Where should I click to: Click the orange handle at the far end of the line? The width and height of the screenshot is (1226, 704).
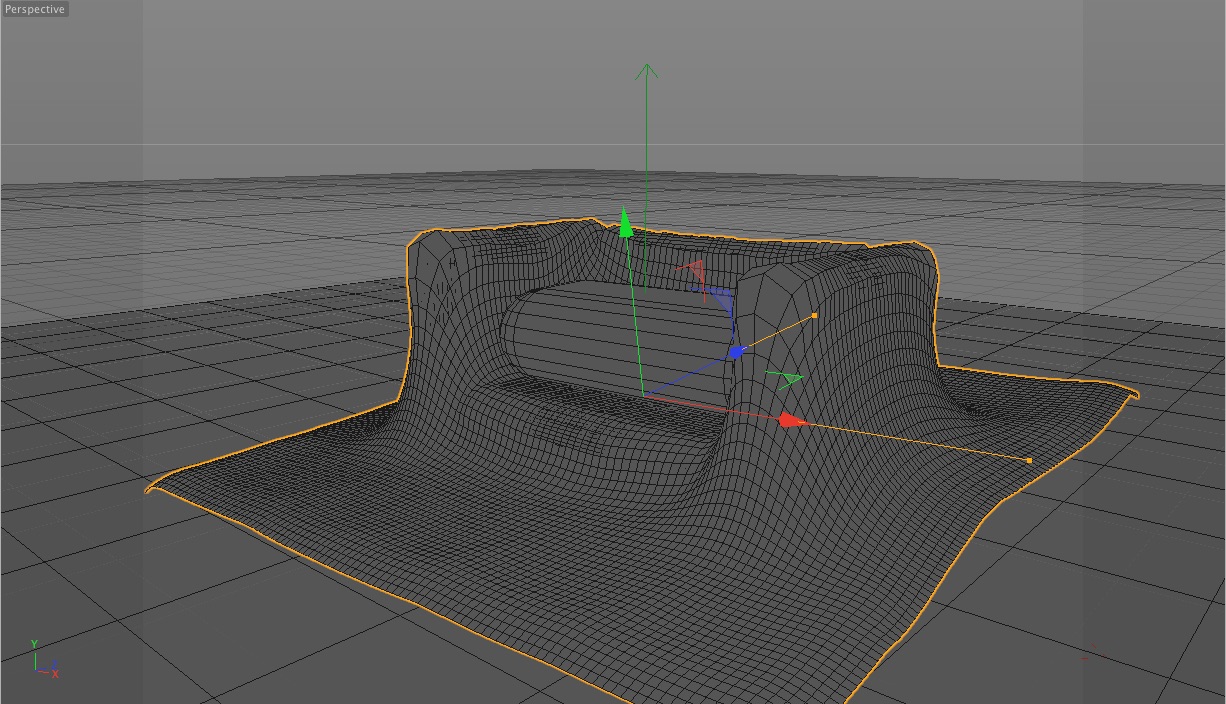[1029, 460]
